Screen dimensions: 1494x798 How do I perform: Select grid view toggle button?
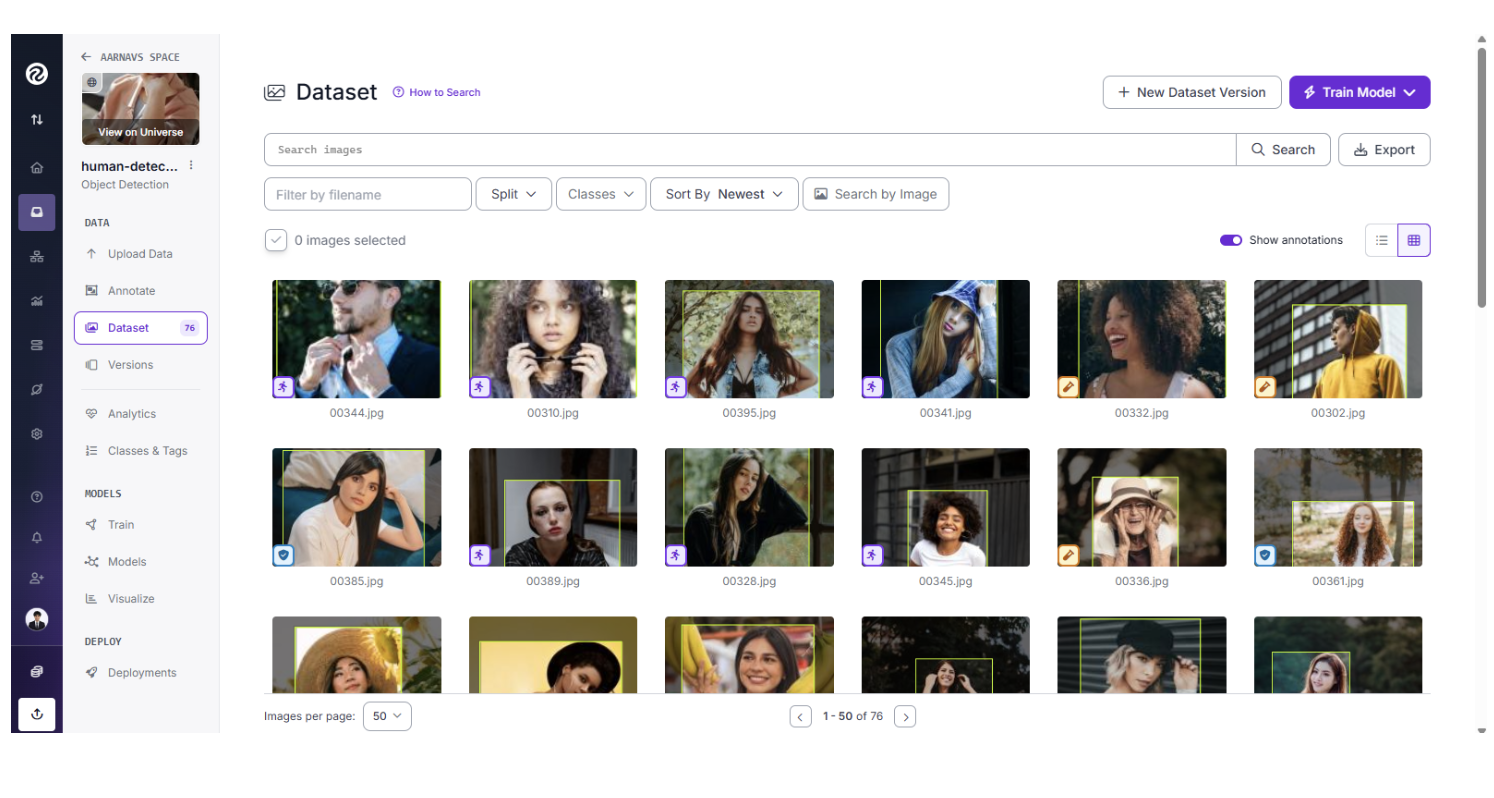point(1413,240)
